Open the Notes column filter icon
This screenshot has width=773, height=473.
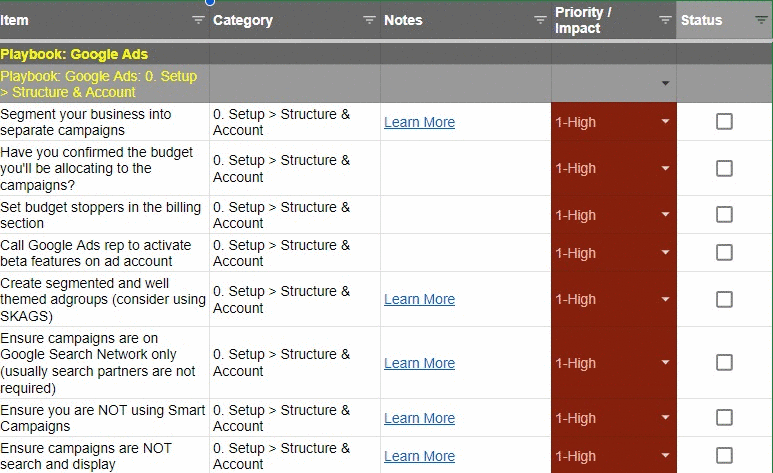pos(540,20)
